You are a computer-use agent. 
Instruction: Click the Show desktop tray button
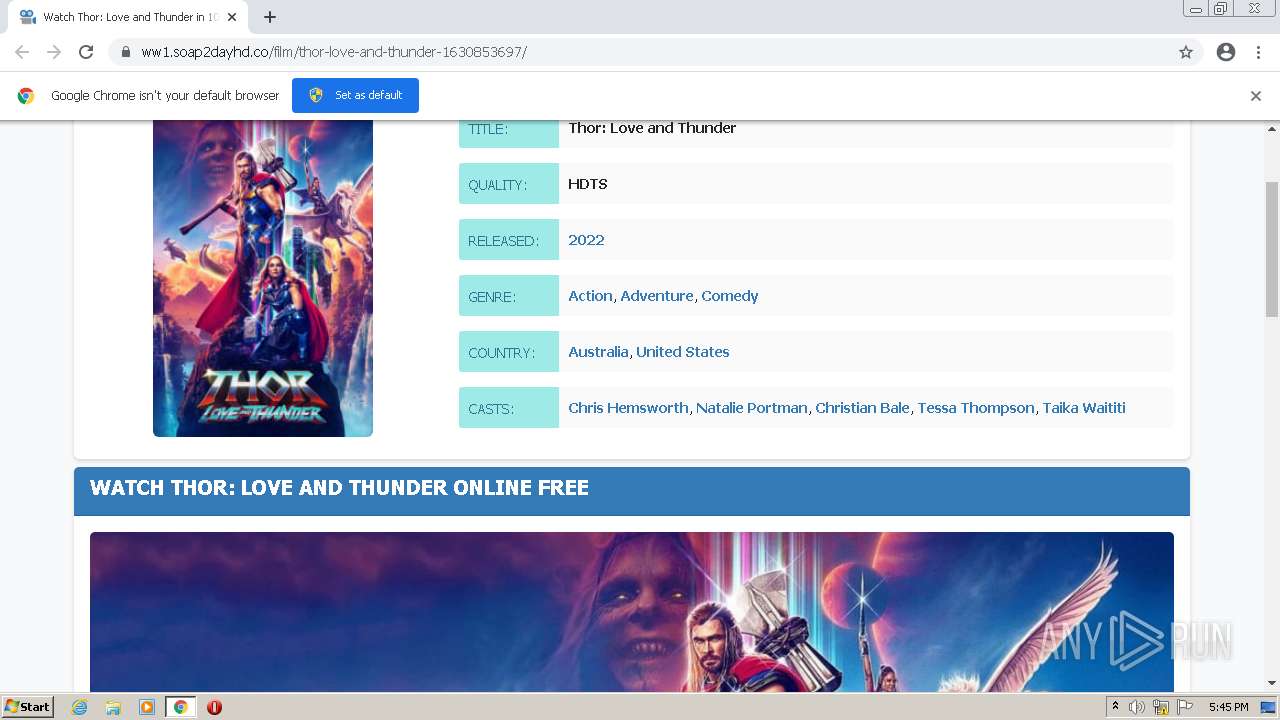point(1269,707)
